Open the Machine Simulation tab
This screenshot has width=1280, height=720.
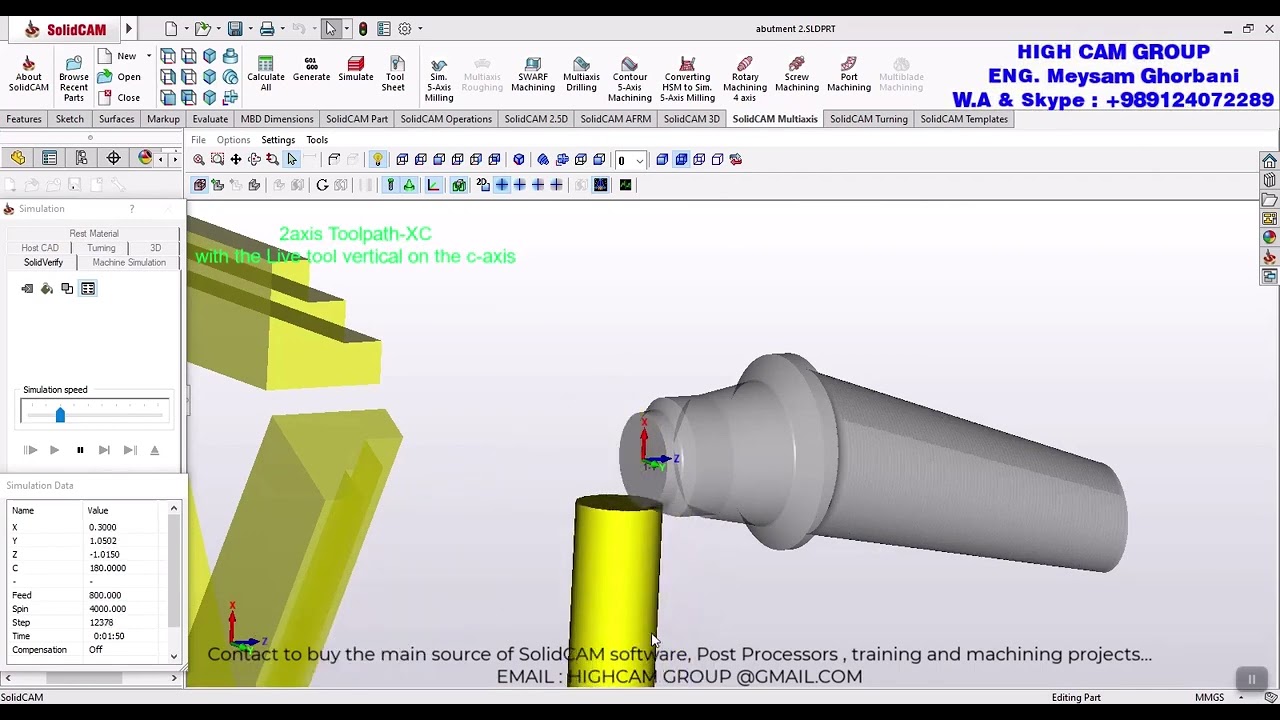[x=129, y=262]
